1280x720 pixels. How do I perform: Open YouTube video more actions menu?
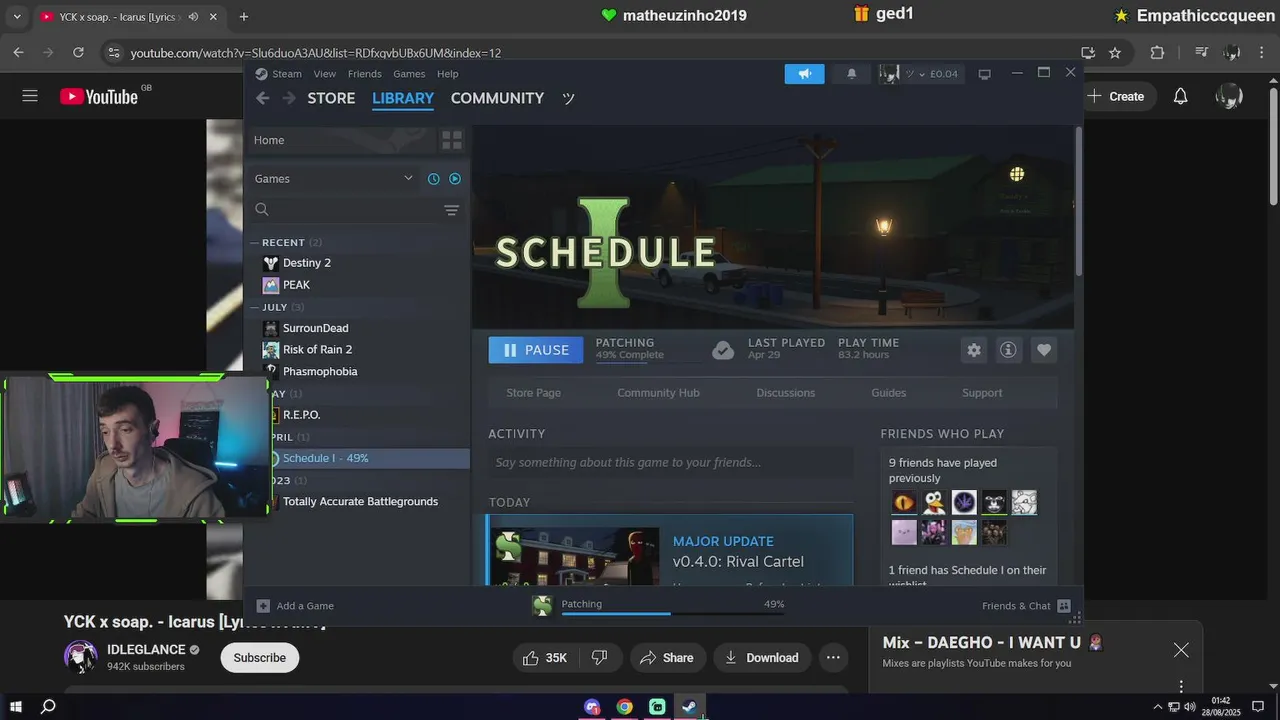(x=833, y=657)
